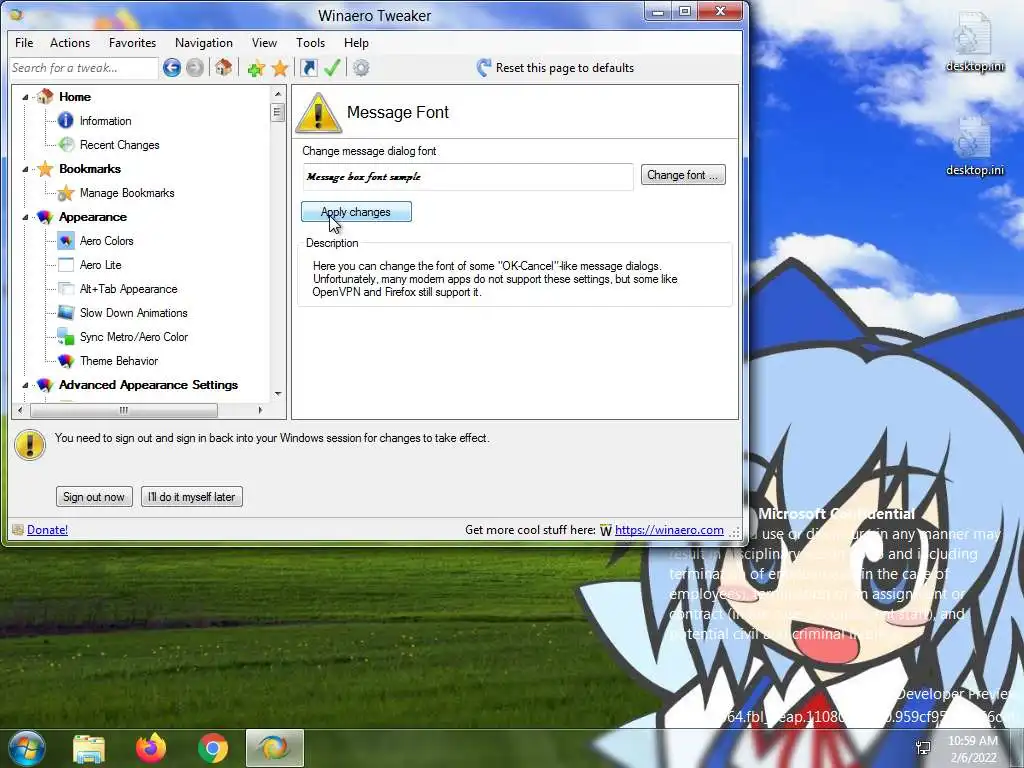Click the Manage Bookmarks star icon

tap(66, 193)
